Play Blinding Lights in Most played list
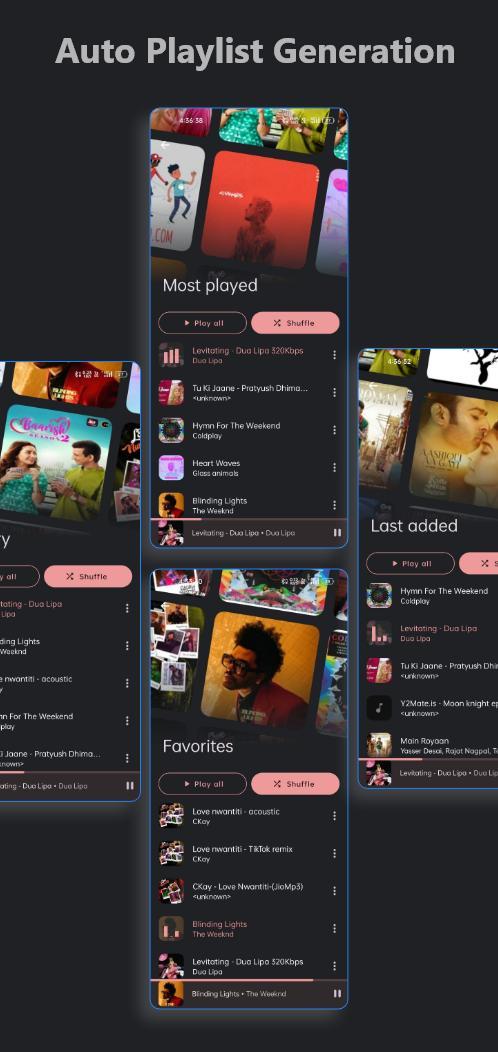Screen dimensions: 498x1052 click(x=249, y=503)
